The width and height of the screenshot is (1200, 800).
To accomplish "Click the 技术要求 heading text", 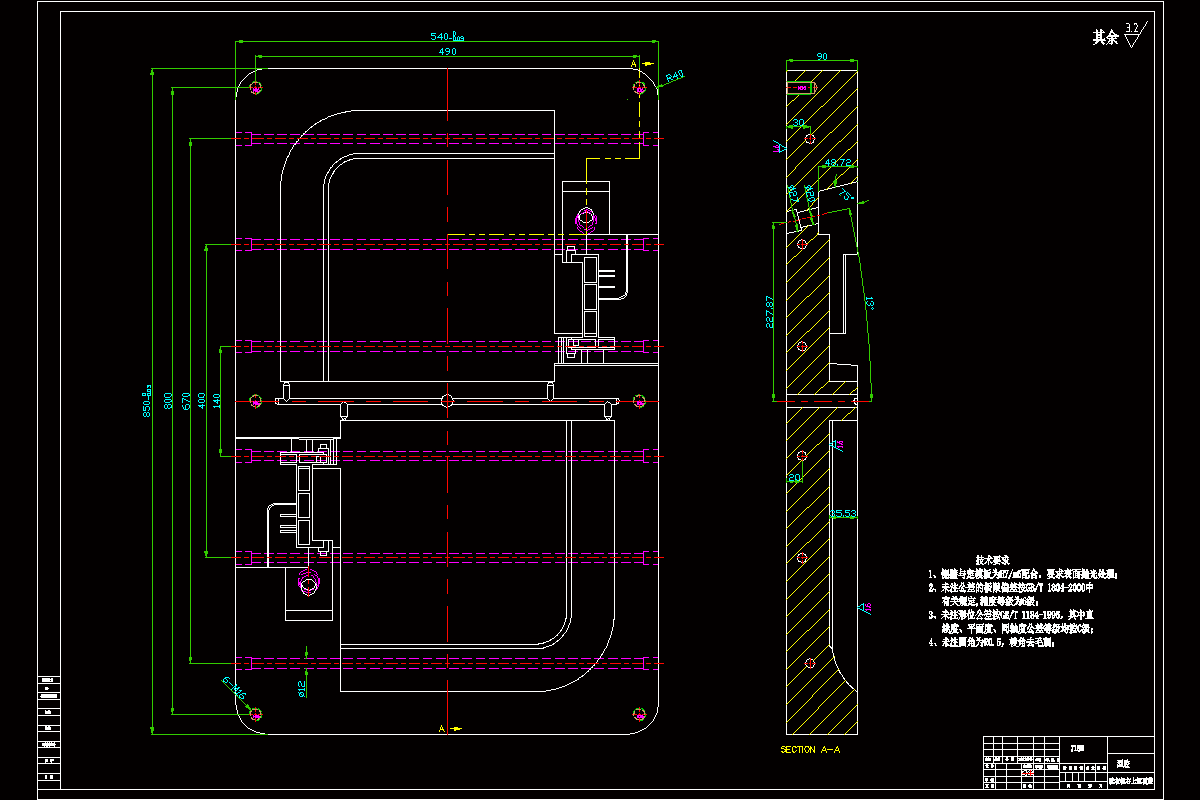I will point(993,561).
